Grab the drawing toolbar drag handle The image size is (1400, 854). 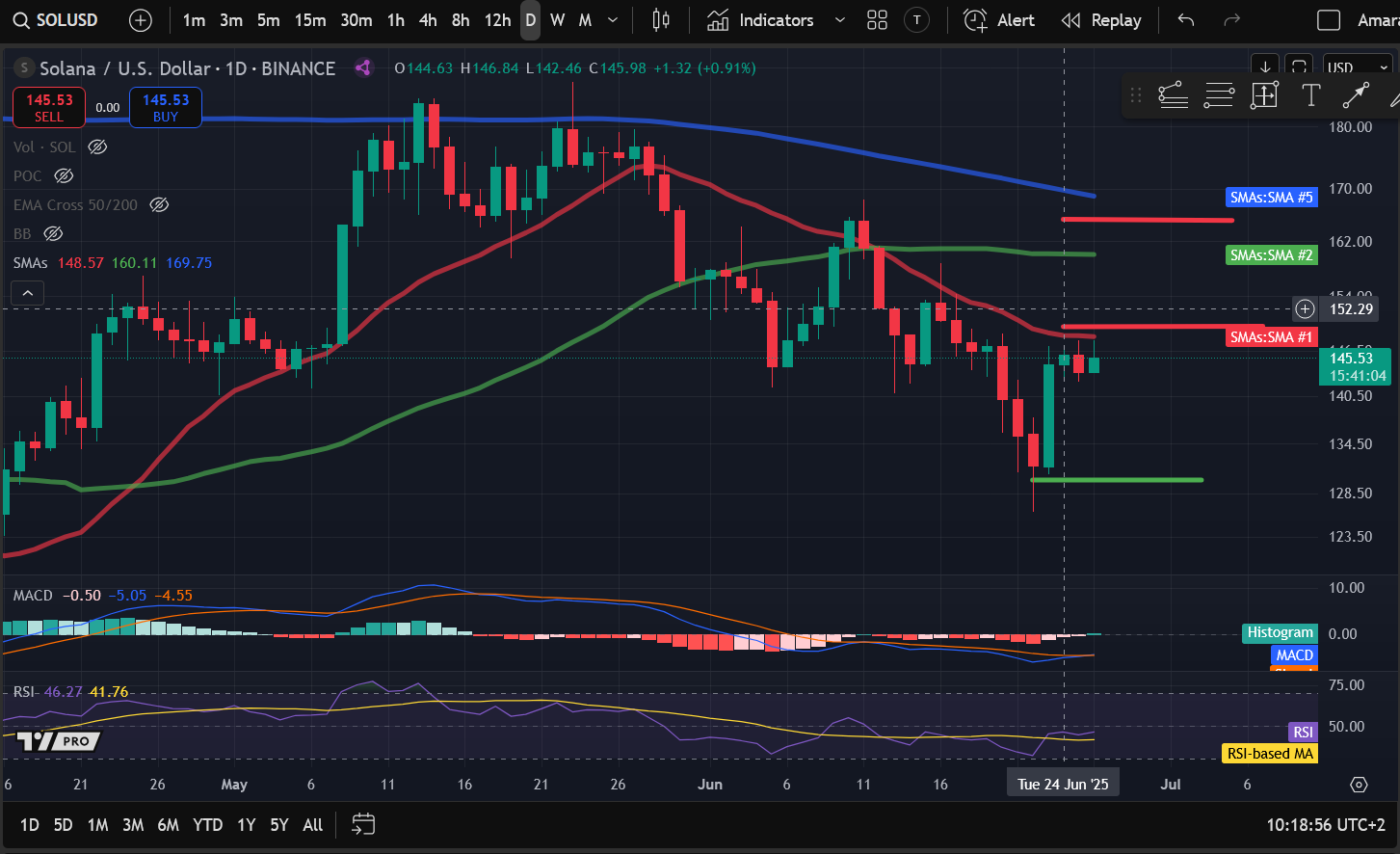[x=1136, y=94]
